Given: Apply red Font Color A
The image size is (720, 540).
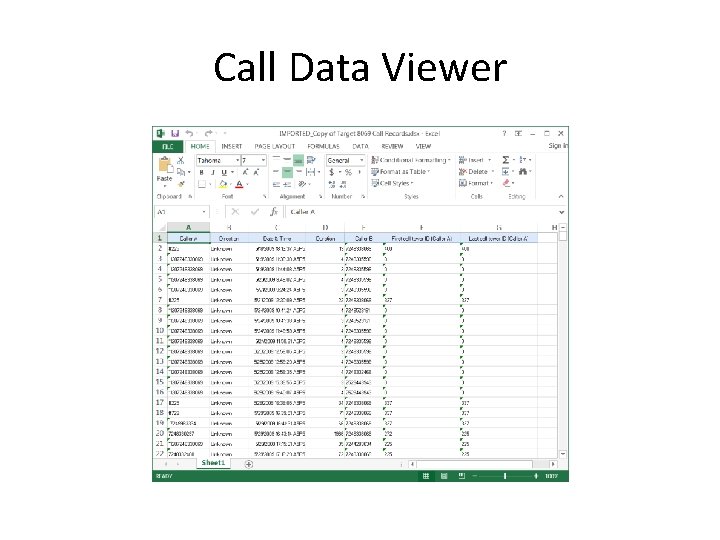Looking at the screenshot, I should coord(239,184).
